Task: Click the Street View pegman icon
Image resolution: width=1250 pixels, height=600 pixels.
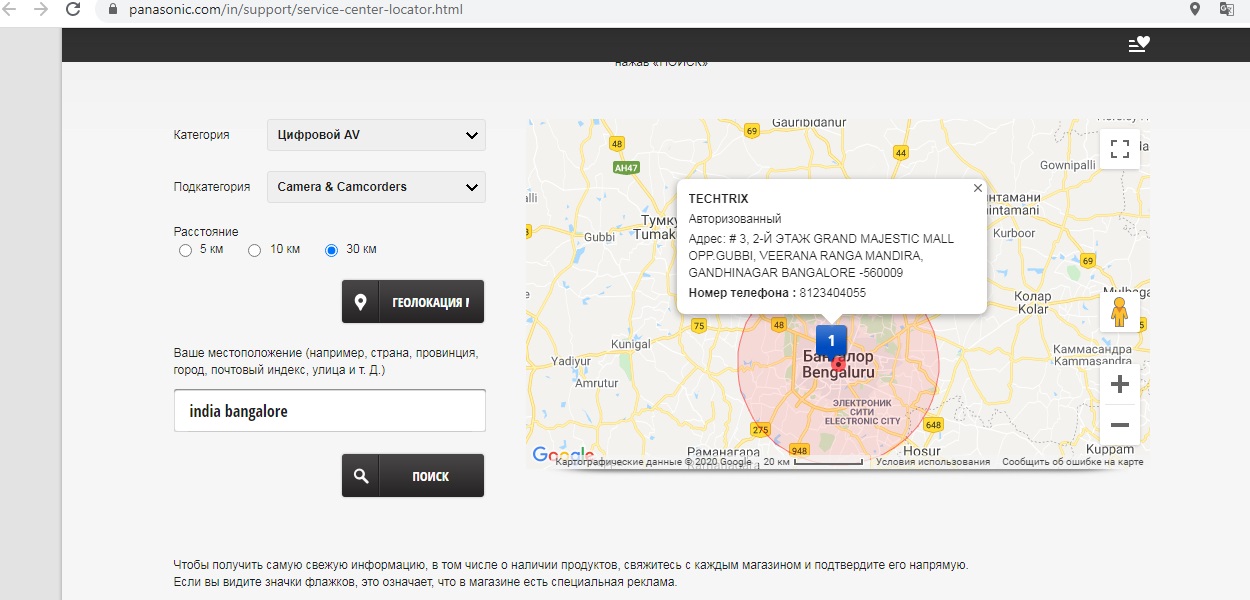Action: 1119,313
